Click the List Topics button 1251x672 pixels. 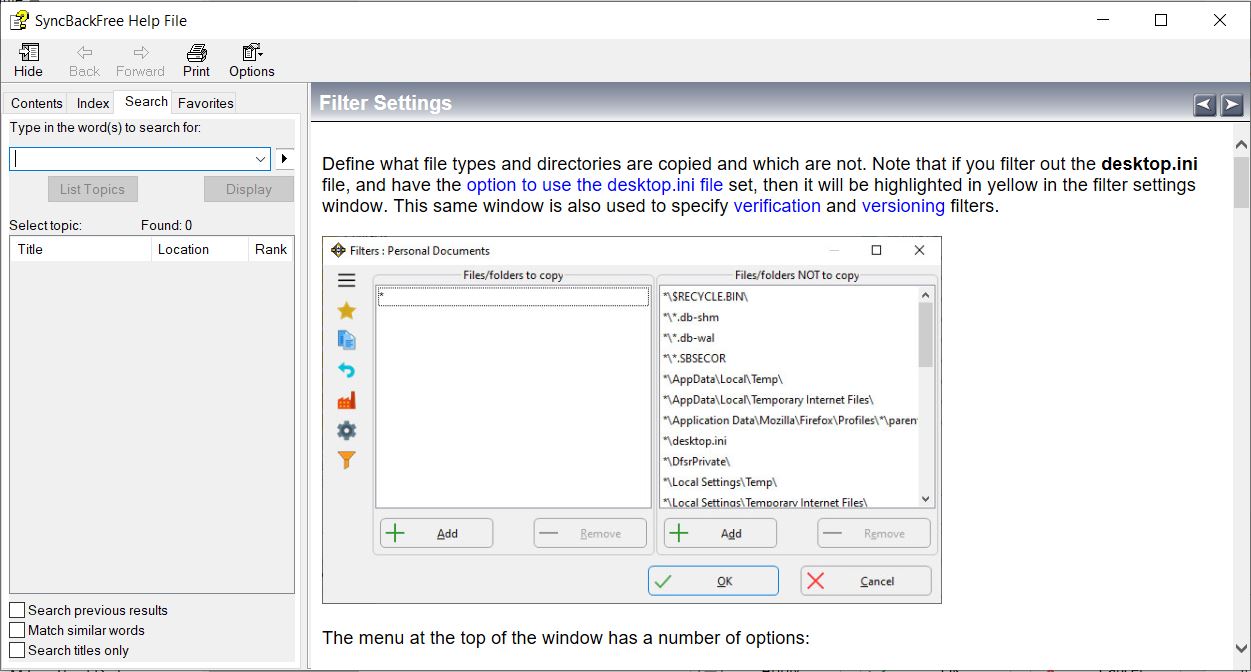(x=92, y=189)
